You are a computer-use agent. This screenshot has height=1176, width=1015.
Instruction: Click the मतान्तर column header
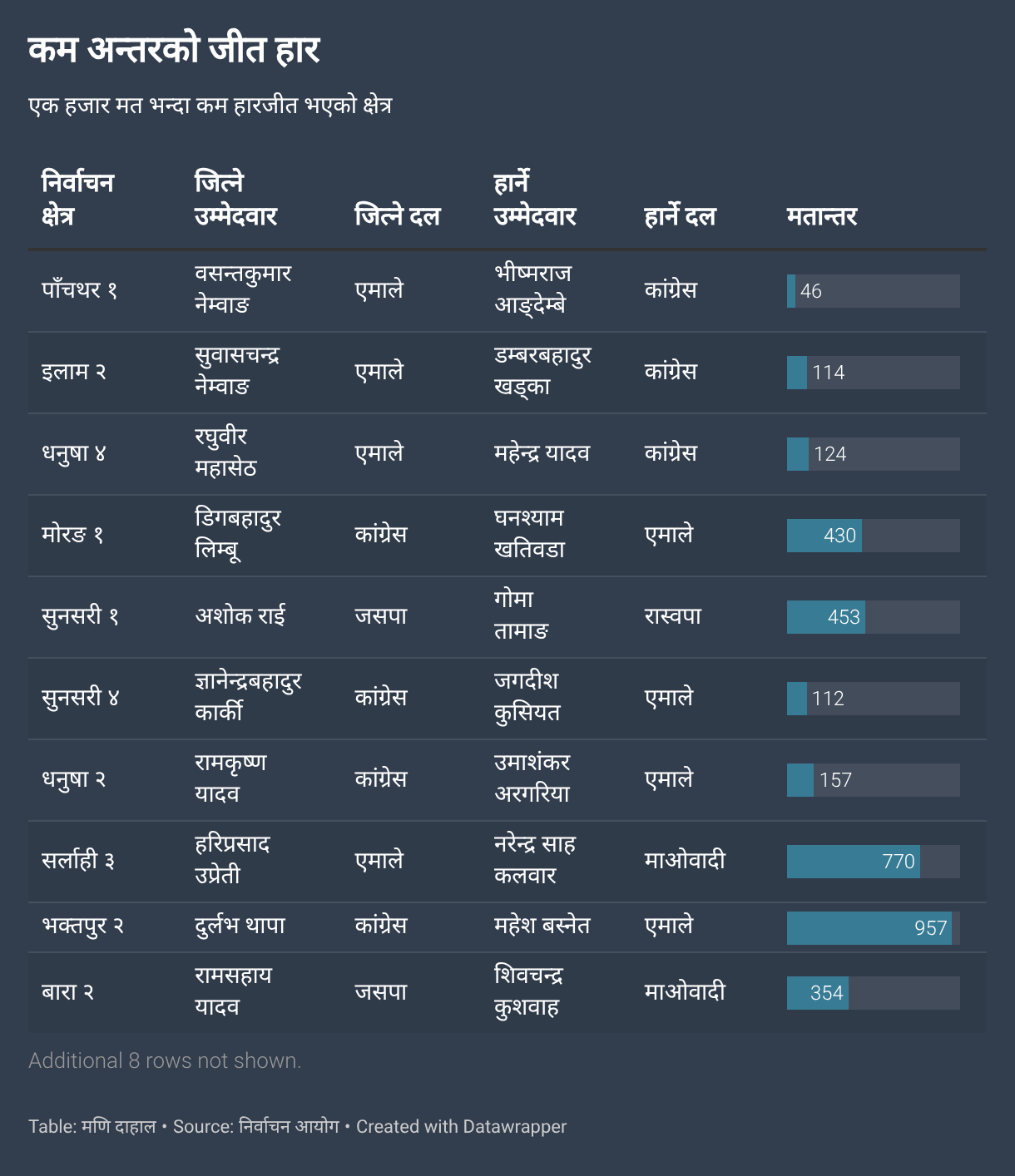[x=821, y=216]
